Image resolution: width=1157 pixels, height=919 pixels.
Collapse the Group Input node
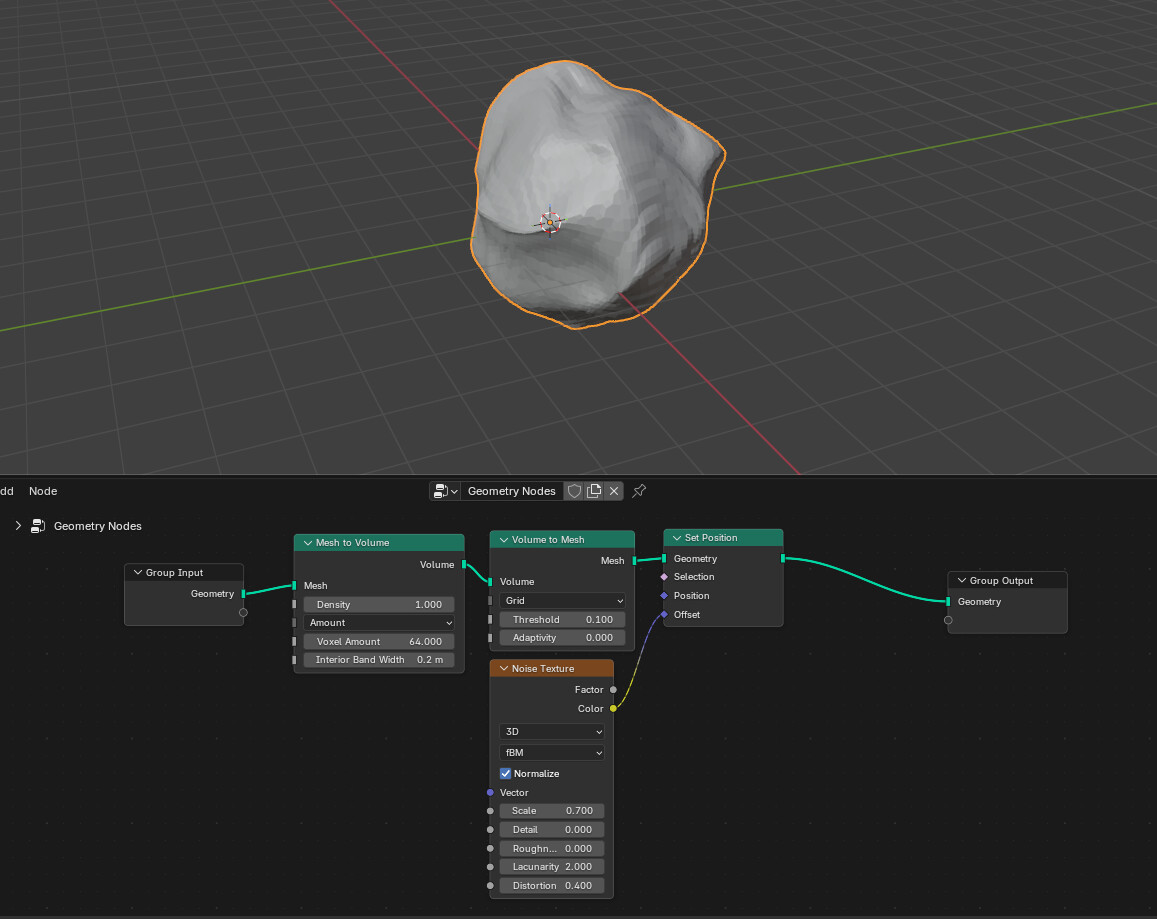[137, 573]
